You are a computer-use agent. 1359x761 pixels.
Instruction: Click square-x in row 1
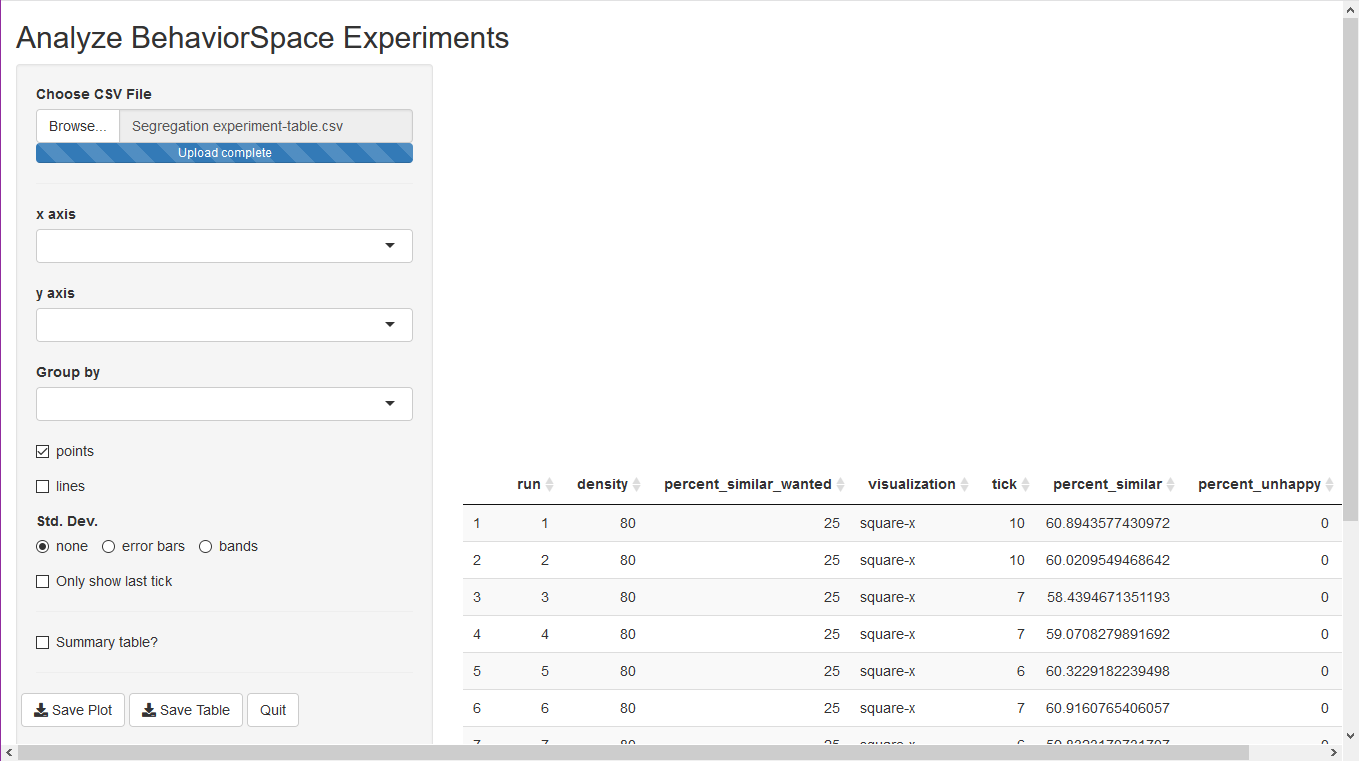[887, 523]
